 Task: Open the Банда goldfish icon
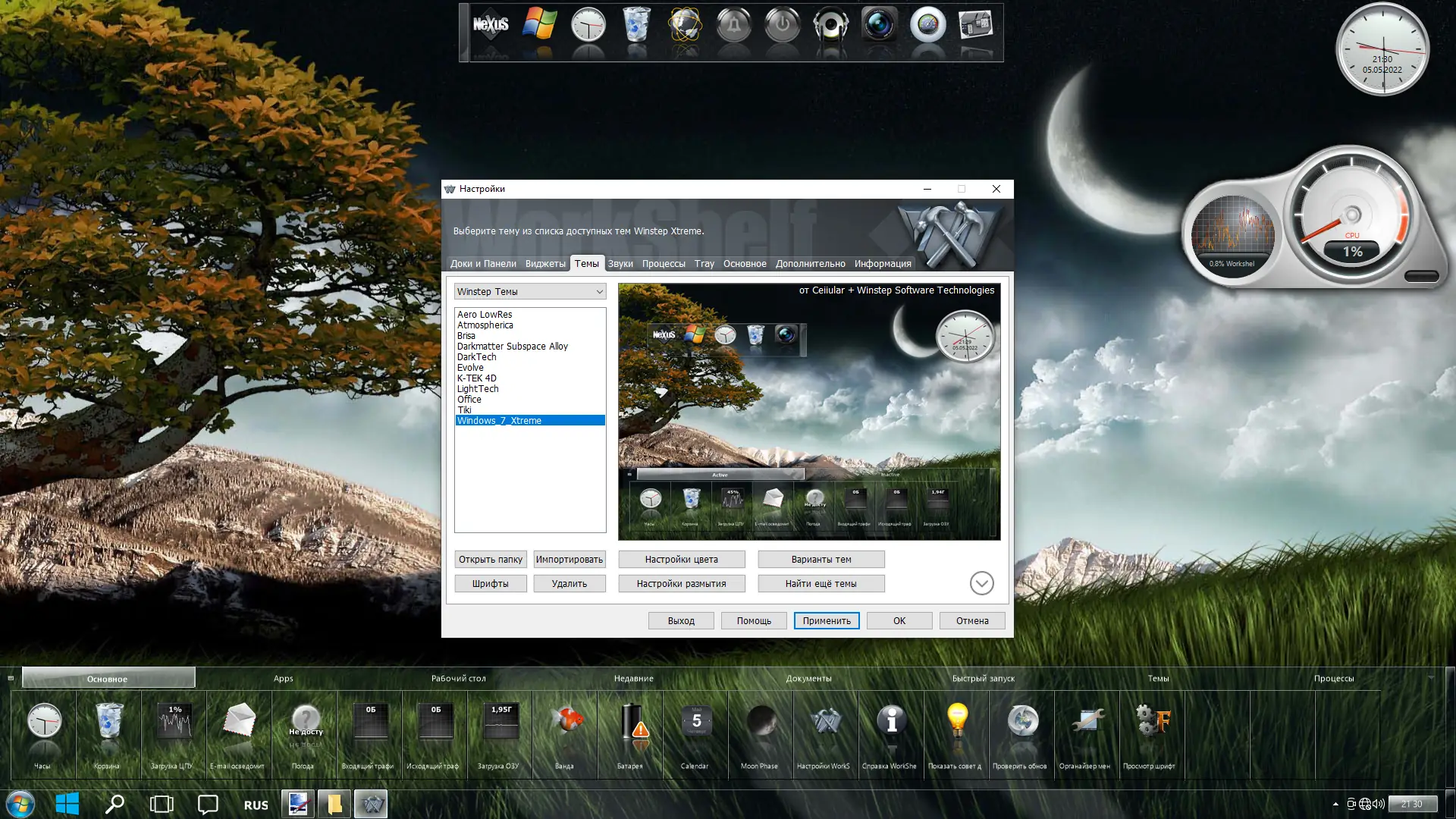(566, 720)
